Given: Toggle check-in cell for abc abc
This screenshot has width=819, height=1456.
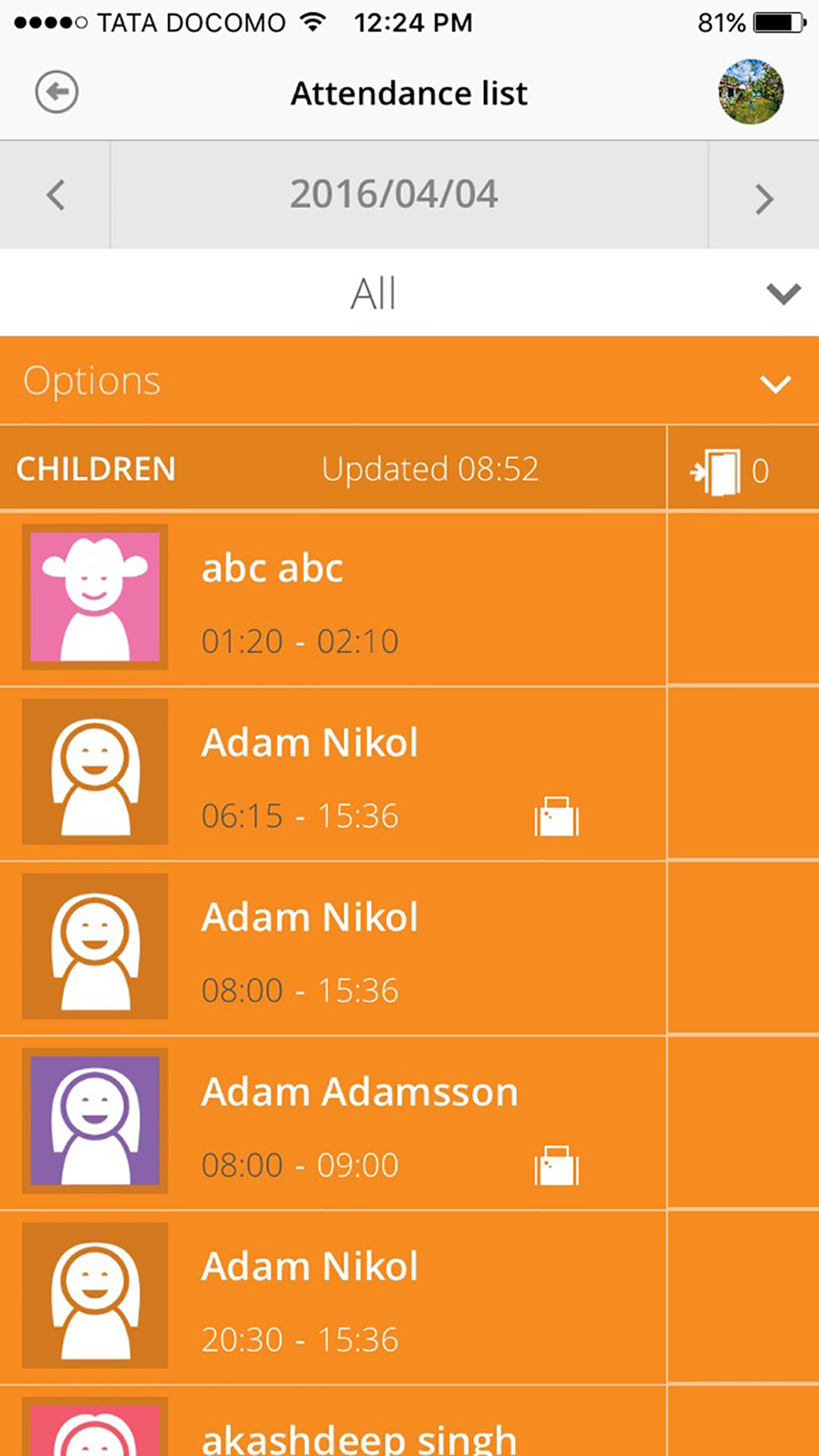Looking at the screenshot, I should tap(744, 599).
